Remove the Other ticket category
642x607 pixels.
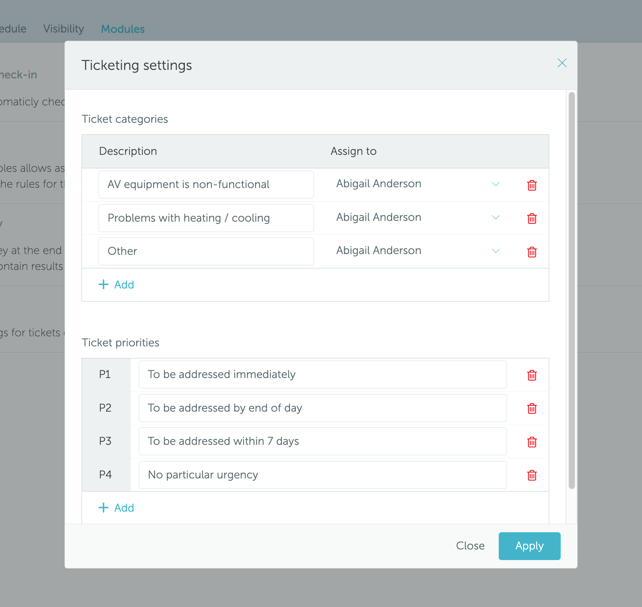(532, 252)
